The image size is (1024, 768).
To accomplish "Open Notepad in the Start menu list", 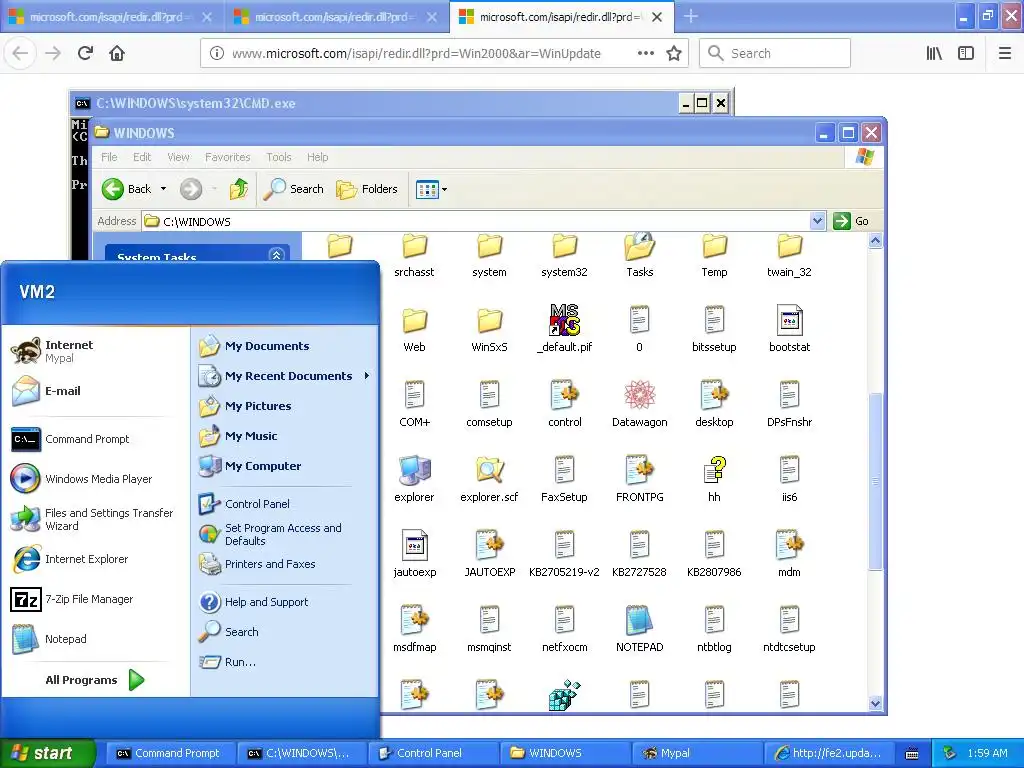I will coord(49,639).
